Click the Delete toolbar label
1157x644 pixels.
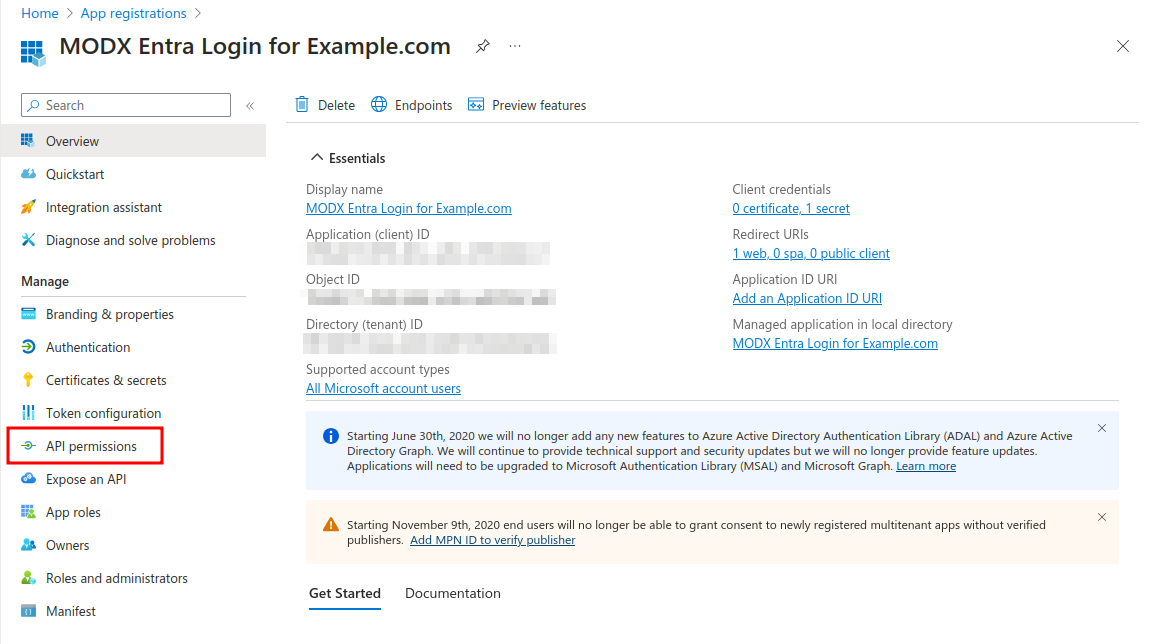pos(336,105)
